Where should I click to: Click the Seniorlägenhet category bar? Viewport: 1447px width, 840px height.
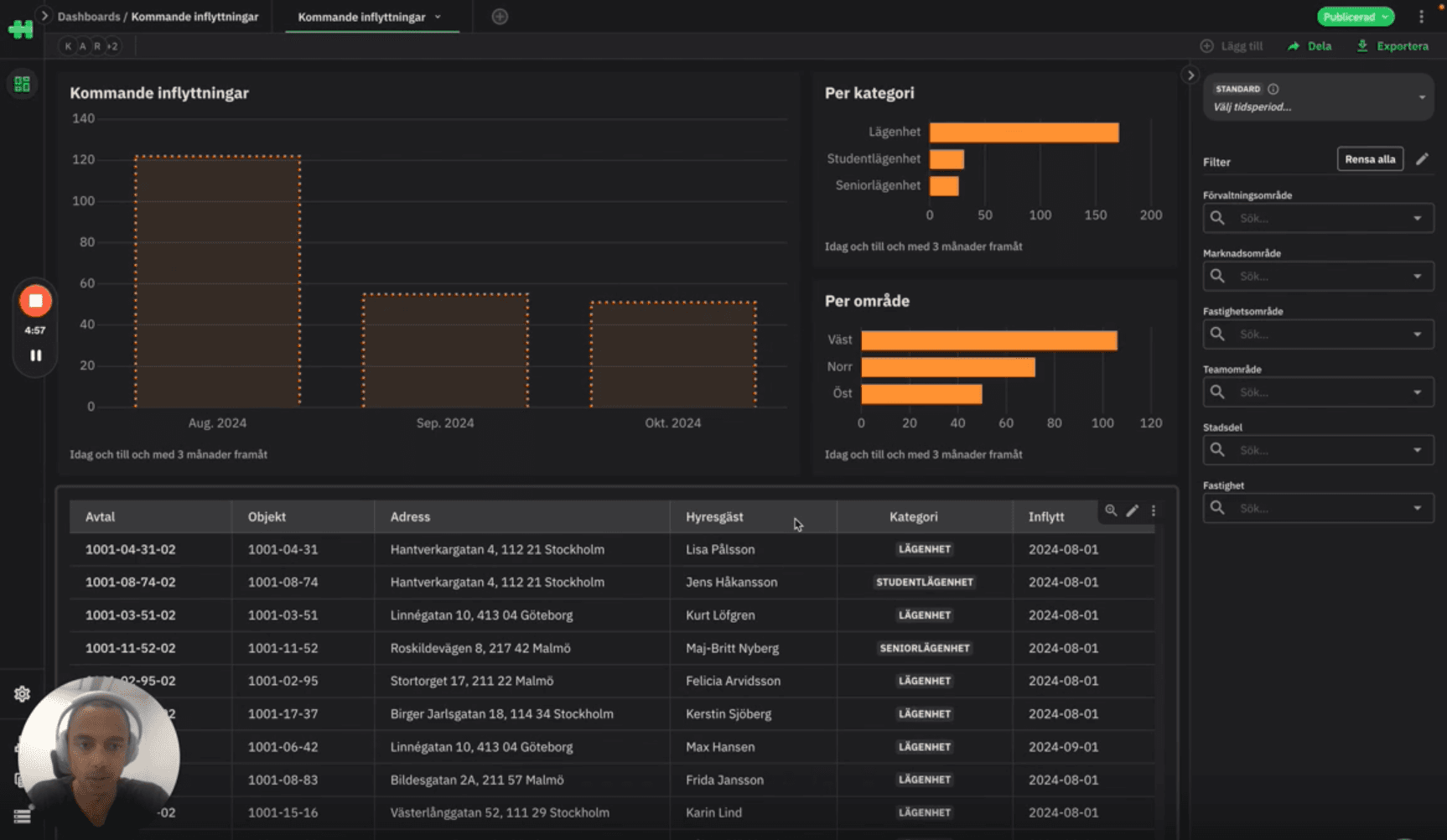(944, 186)
